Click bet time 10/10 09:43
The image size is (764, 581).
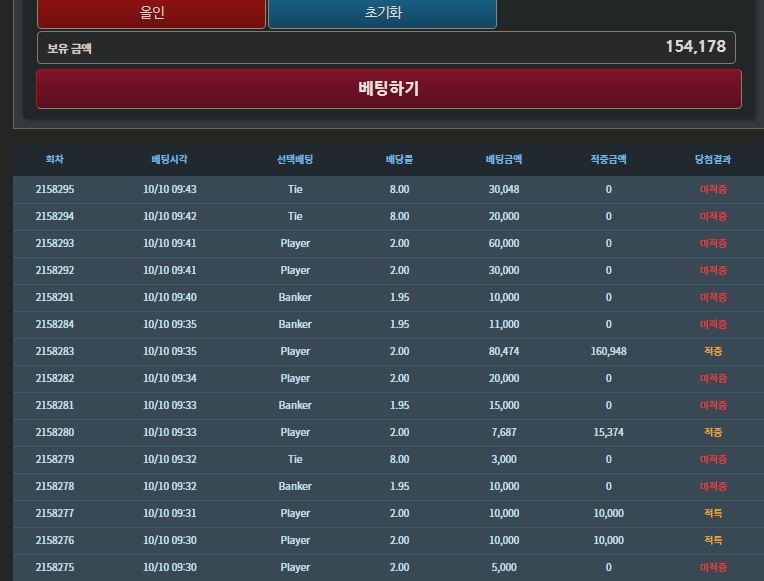(170, 189)
